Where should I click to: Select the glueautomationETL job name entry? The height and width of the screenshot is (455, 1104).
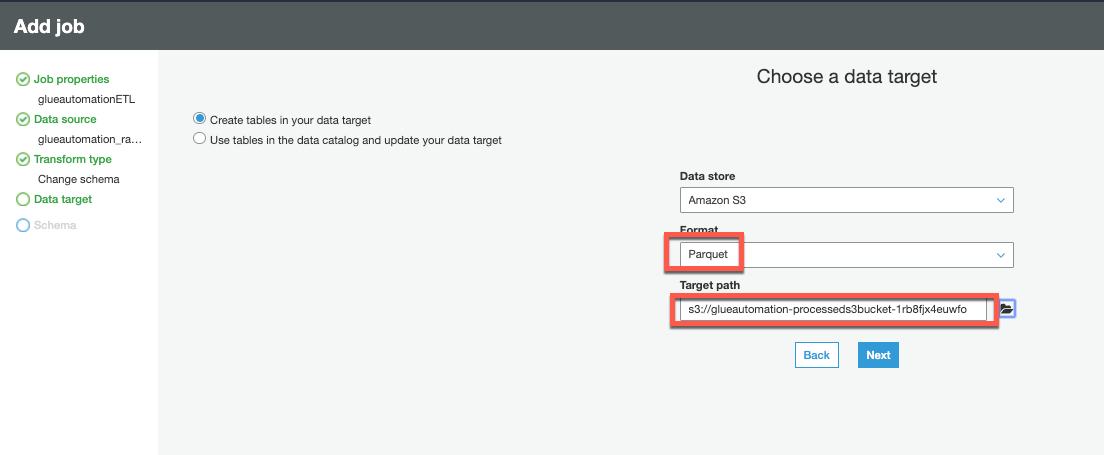(x=87, y=99)
